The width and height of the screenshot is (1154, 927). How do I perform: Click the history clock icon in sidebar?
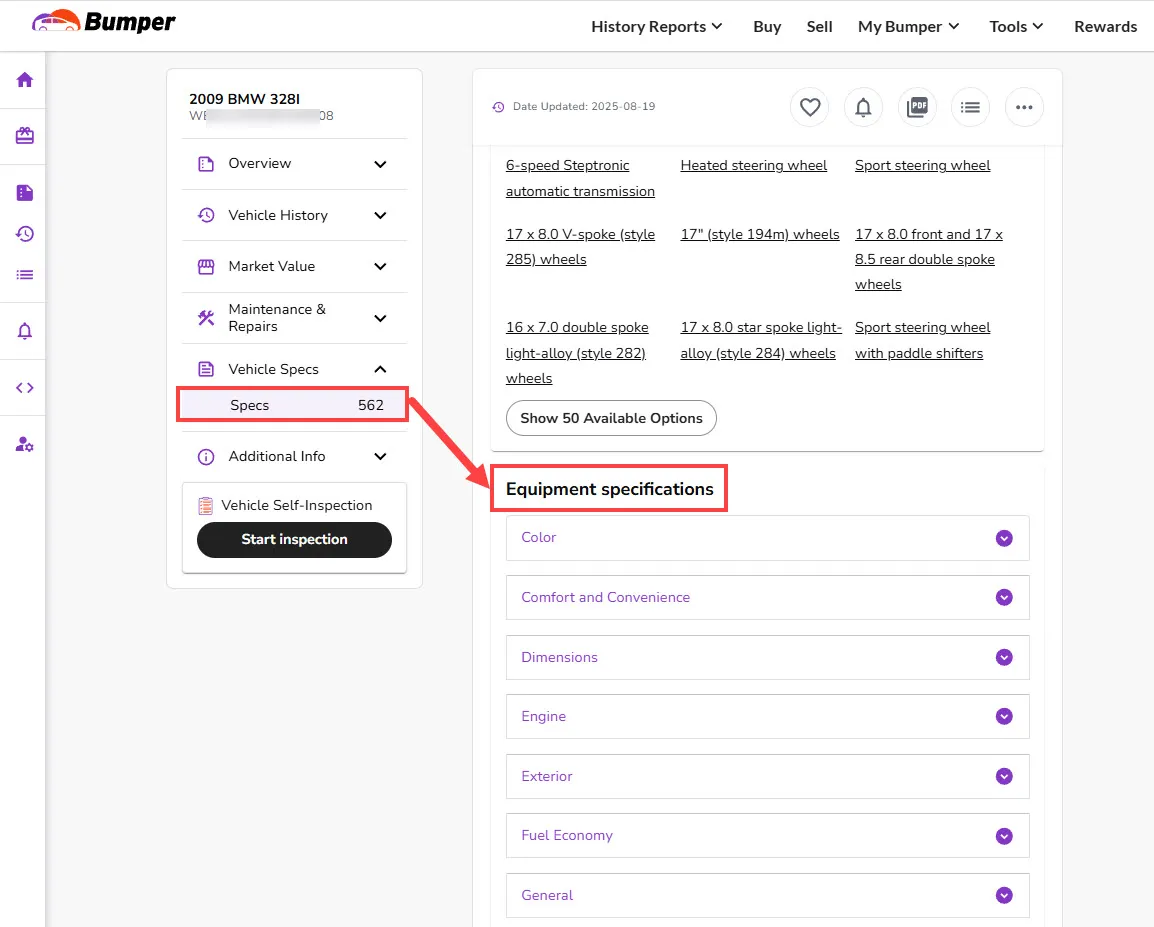[x=22, y=233]
